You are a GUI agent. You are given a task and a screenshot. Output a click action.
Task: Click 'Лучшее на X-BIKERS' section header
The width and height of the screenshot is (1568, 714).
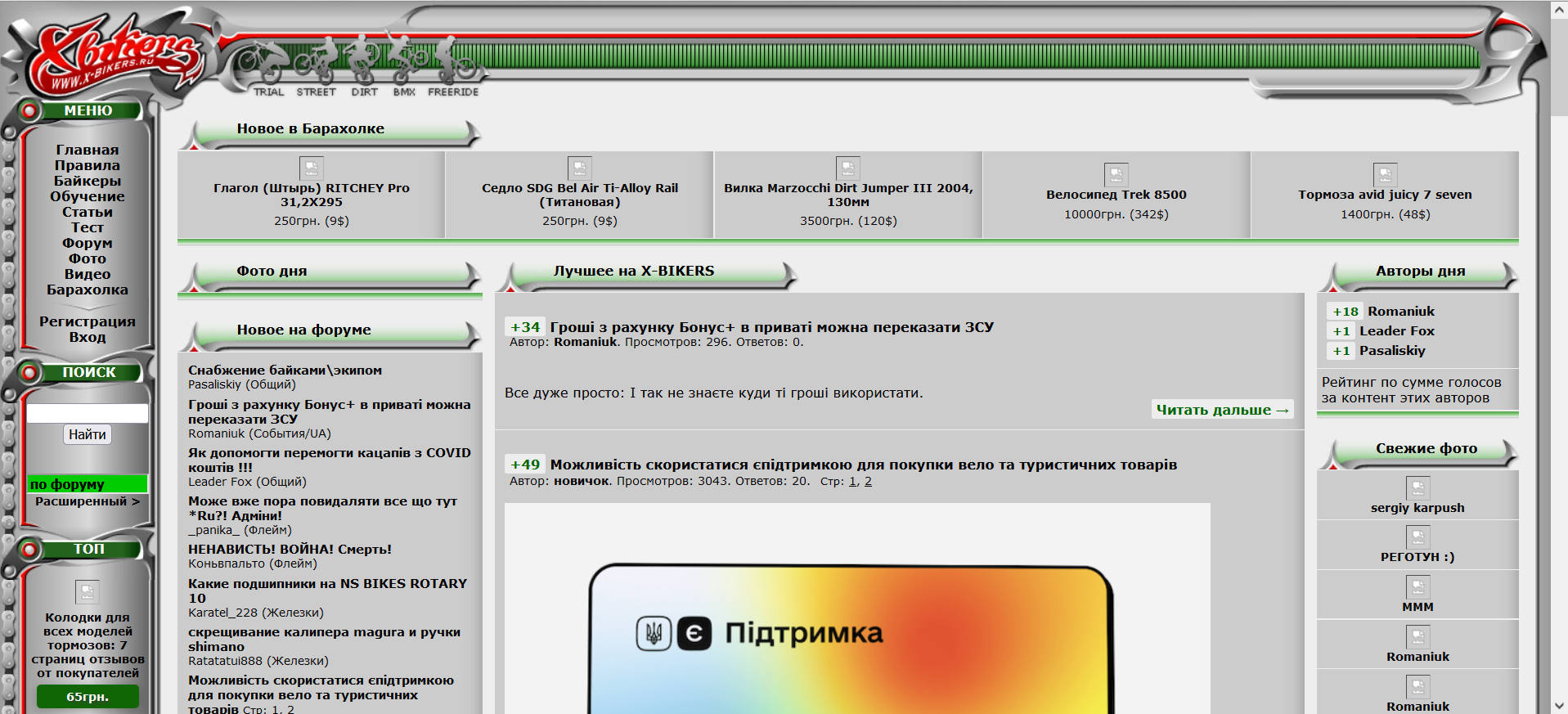pos(634,272)
